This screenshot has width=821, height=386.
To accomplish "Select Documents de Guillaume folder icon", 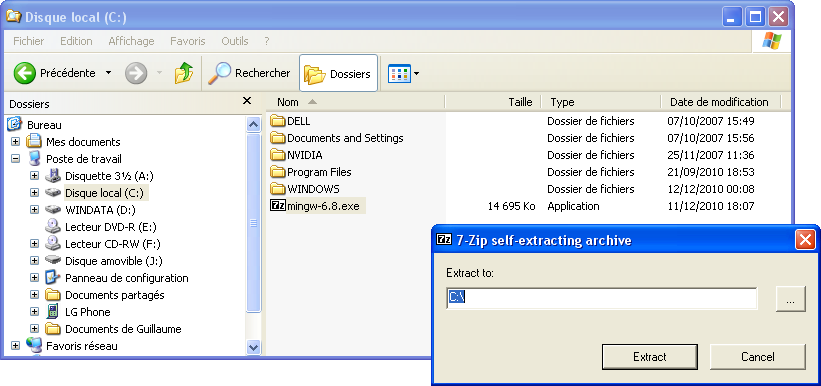I will (x=53, y=328).
